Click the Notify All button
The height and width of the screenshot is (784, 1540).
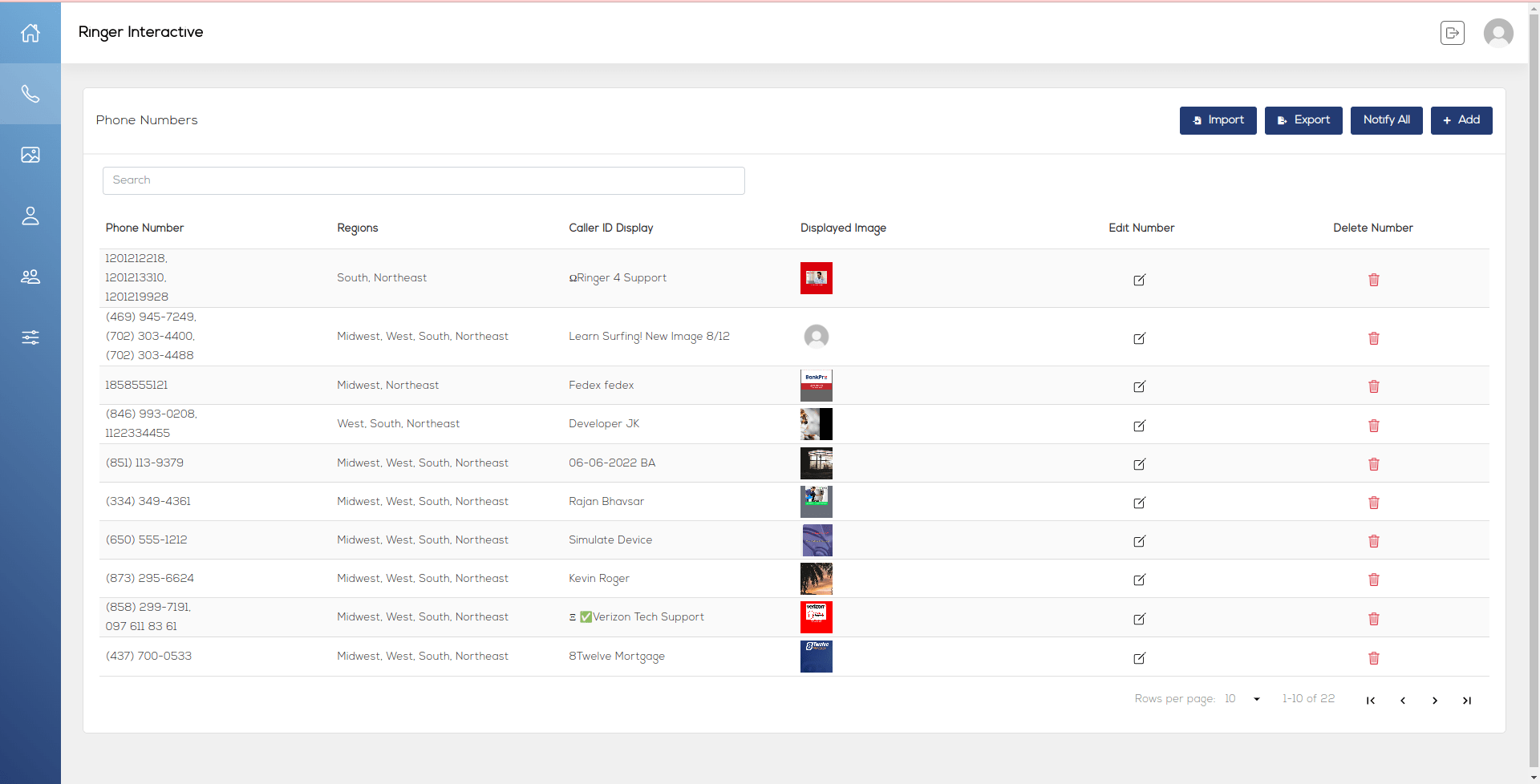tap(1386, 120)
